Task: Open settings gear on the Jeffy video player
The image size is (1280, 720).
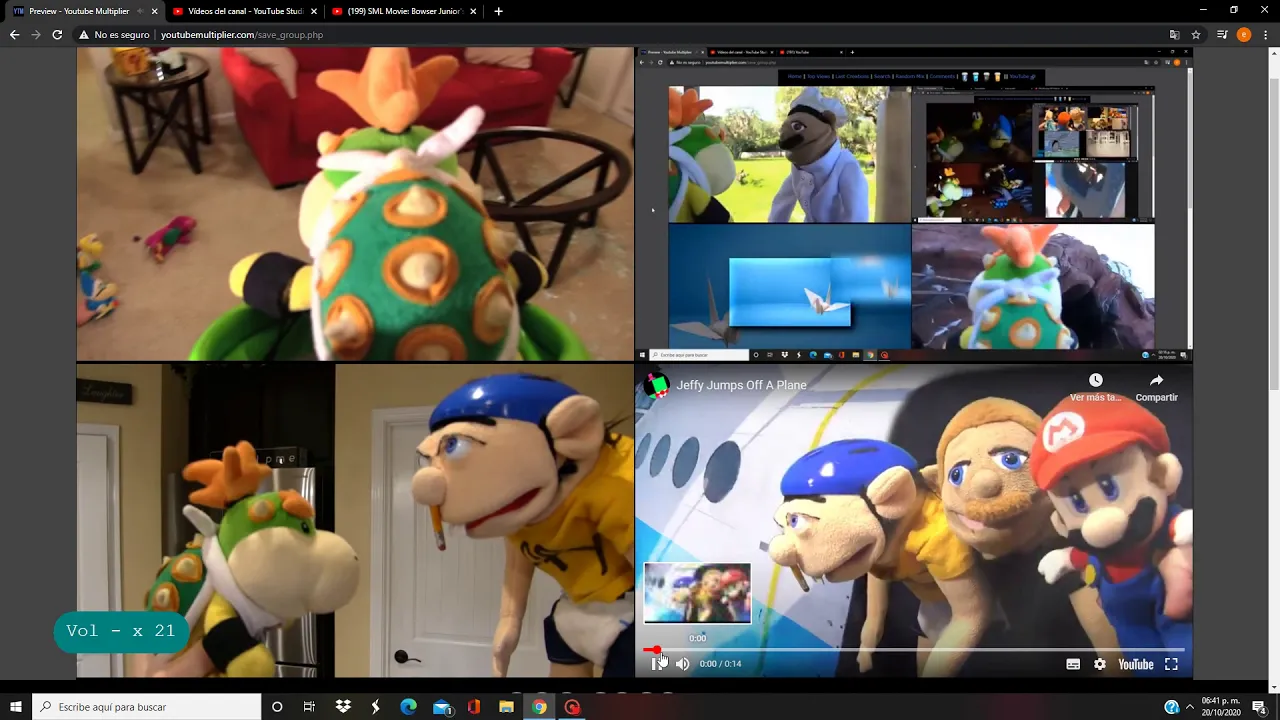Action: point(1100,664)
